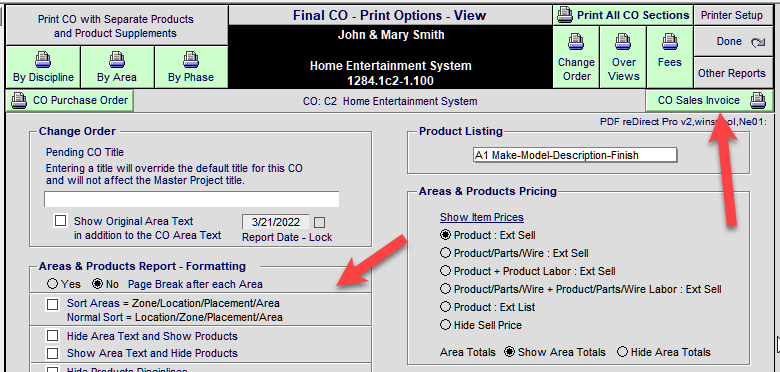Print the Over Views section

[x=623, y=57]
